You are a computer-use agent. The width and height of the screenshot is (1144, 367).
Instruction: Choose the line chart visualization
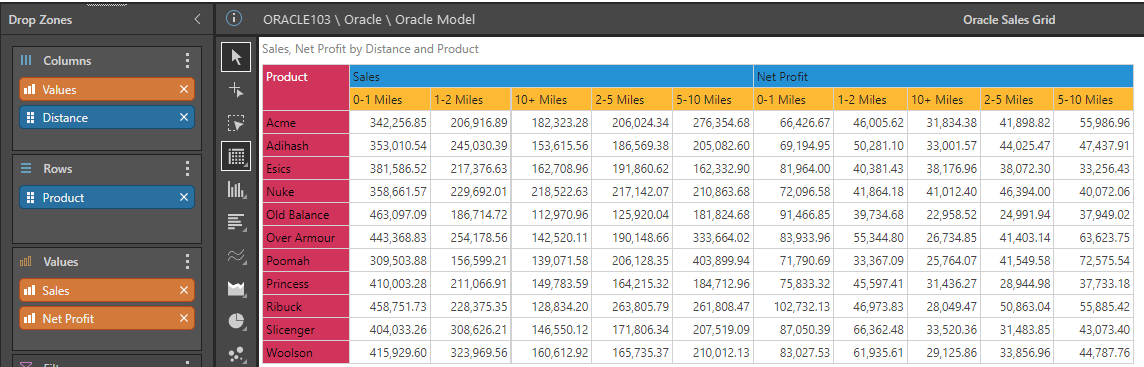coord(236,256)
